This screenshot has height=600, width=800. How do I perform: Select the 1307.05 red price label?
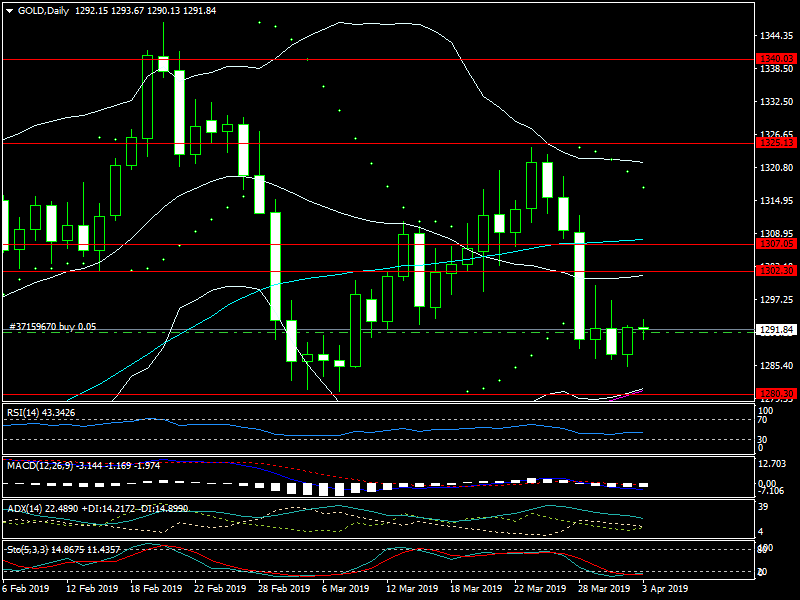[777, 244]
